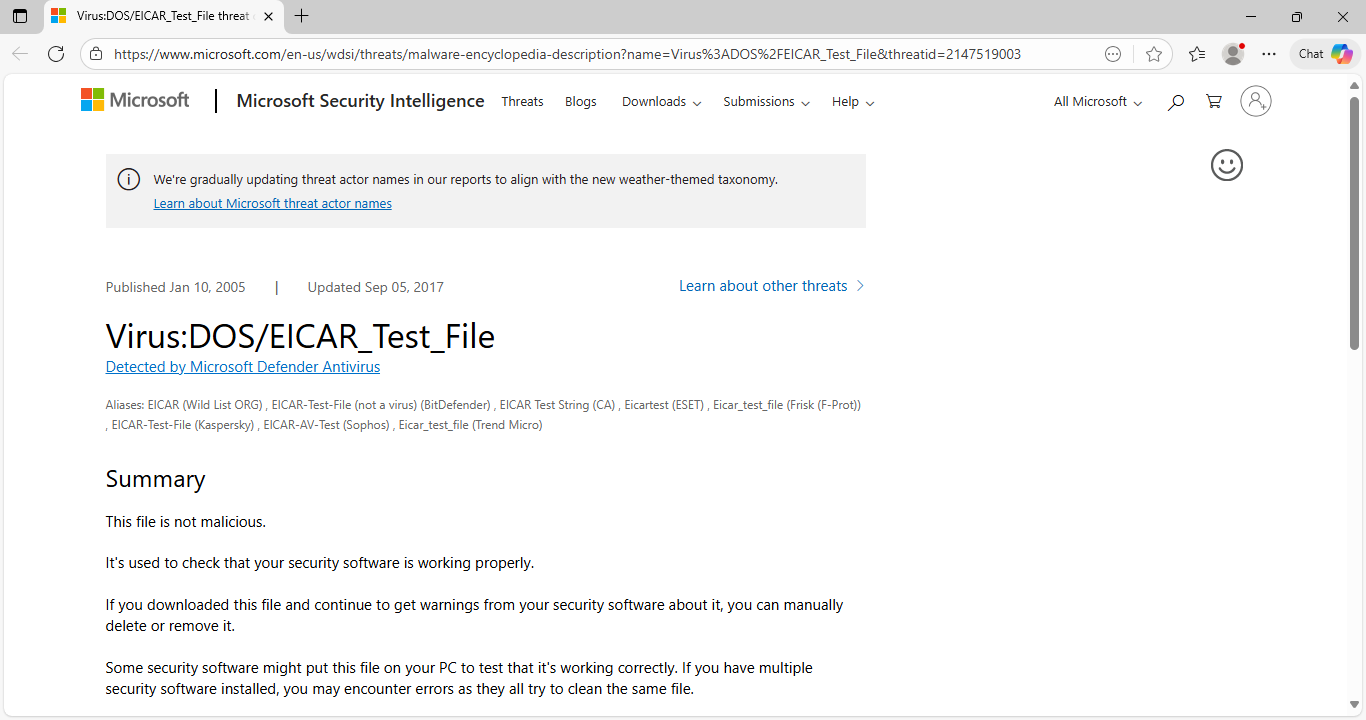This screenshot has height=720, width=1366.
Task: Open Detected by Microsoft Defender Antivirus link
Action: coord(243,367)
